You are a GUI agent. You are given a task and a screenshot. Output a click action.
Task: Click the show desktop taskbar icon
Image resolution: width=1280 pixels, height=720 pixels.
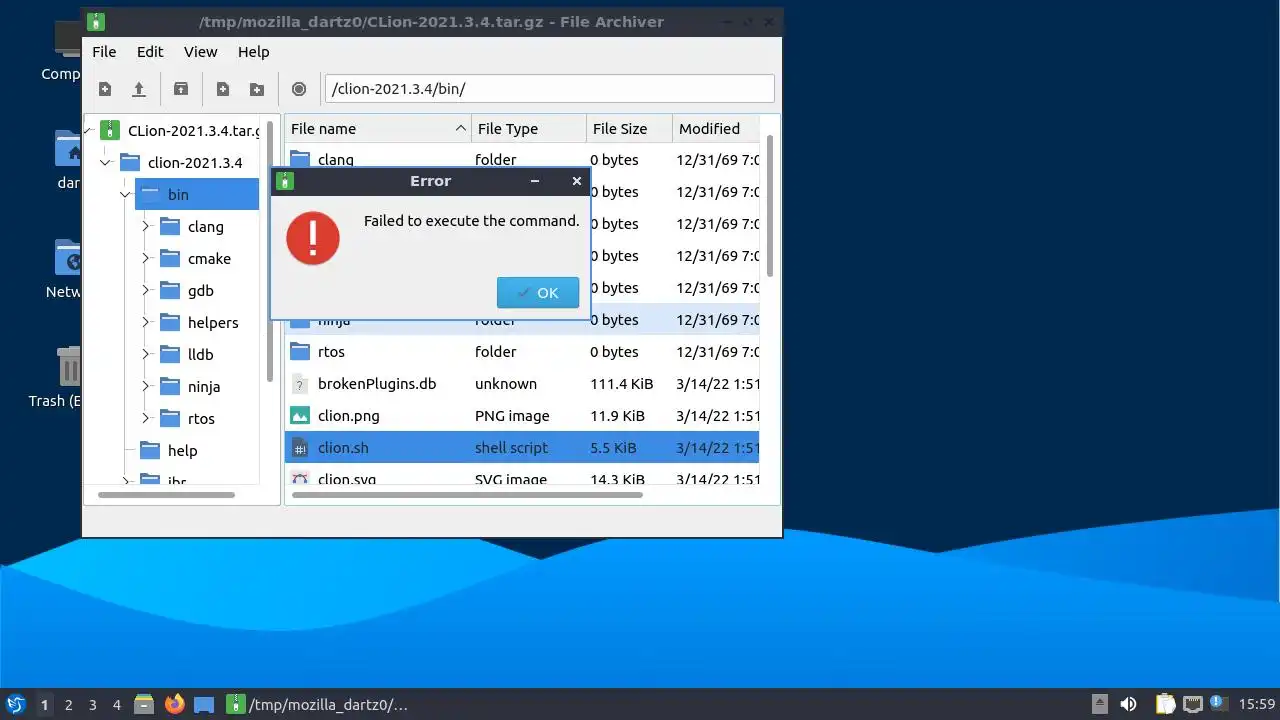coord(204,704)
